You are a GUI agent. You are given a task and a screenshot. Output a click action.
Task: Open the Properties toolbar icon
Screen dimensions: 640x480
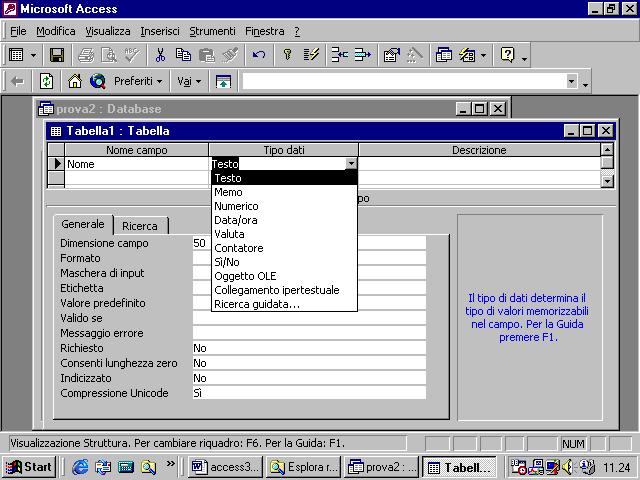[x=391, y=55]
